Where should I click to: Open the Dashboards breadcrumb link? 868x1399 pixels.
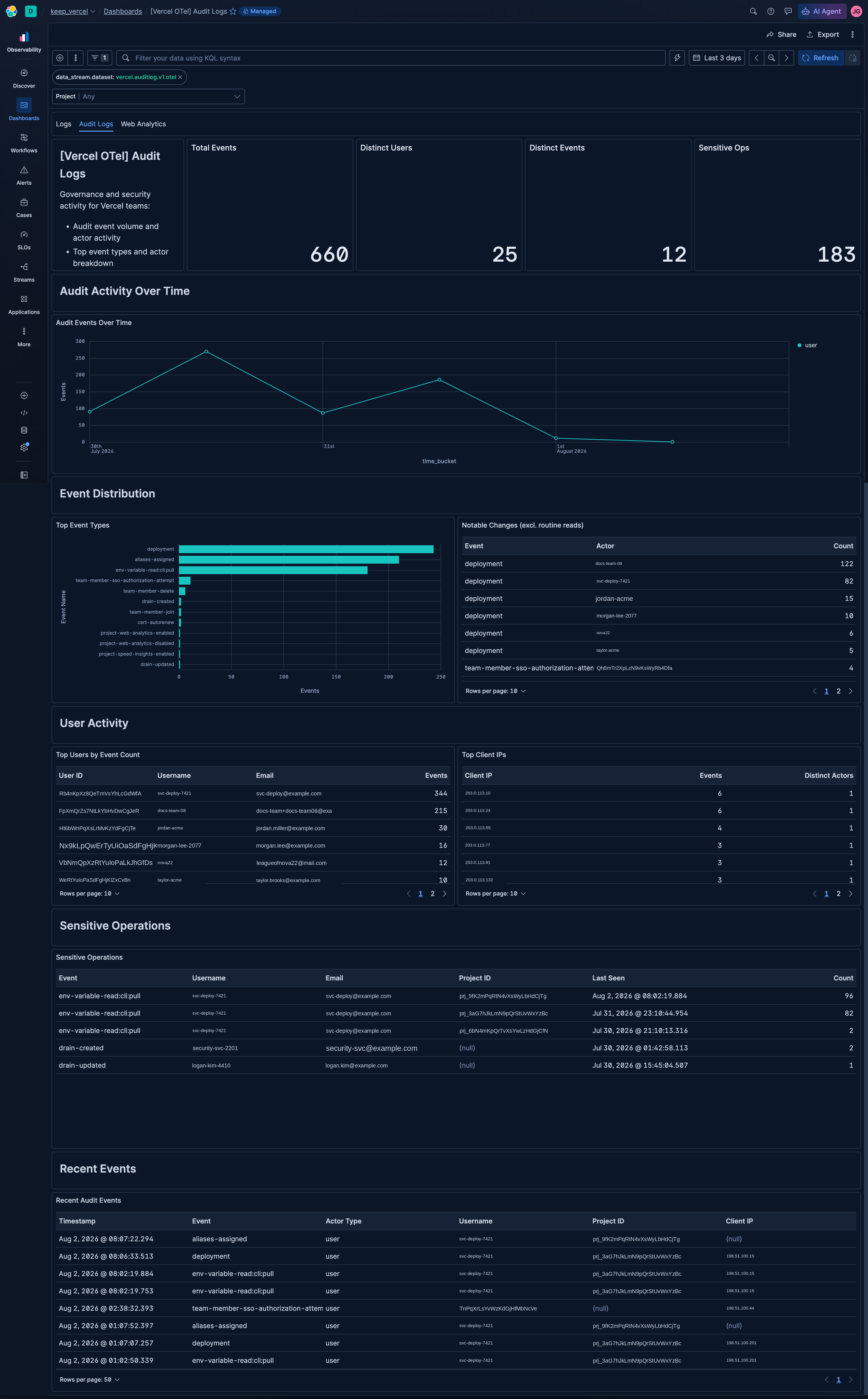point(123,12)
